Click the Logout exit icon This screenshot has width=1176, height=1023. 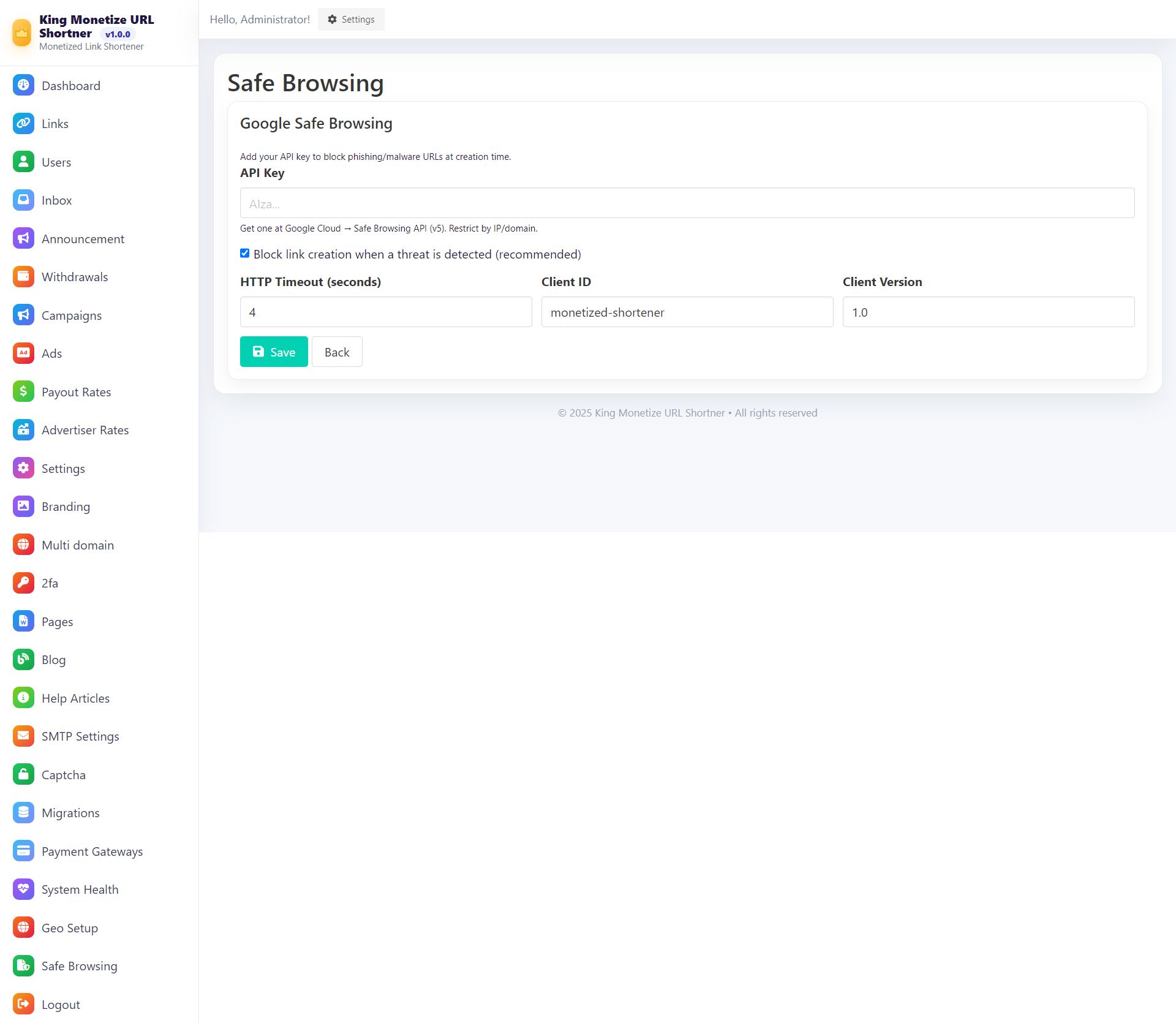pos(23,1004)
